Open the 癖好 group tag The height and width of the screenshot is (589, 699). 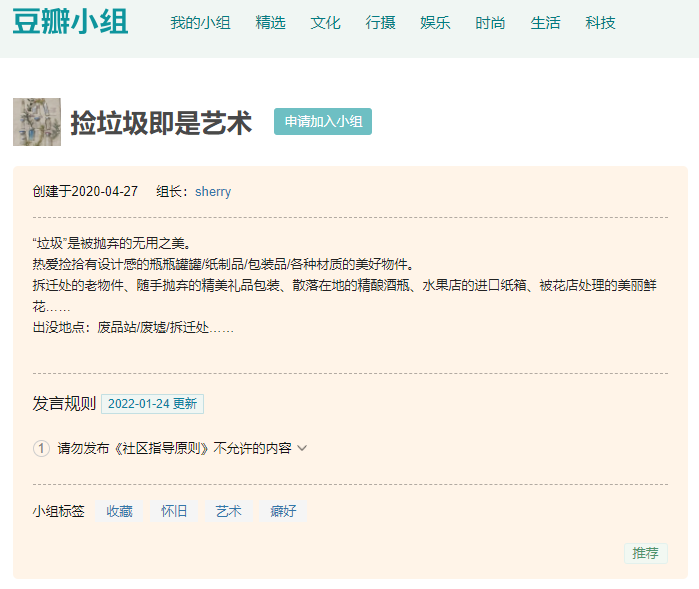pos(283,511)
